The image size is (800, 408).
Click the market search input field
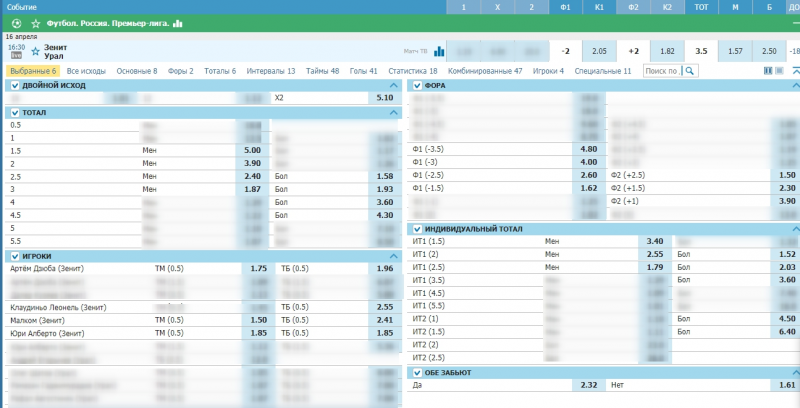pyautogui.click(x=660, y=71)
